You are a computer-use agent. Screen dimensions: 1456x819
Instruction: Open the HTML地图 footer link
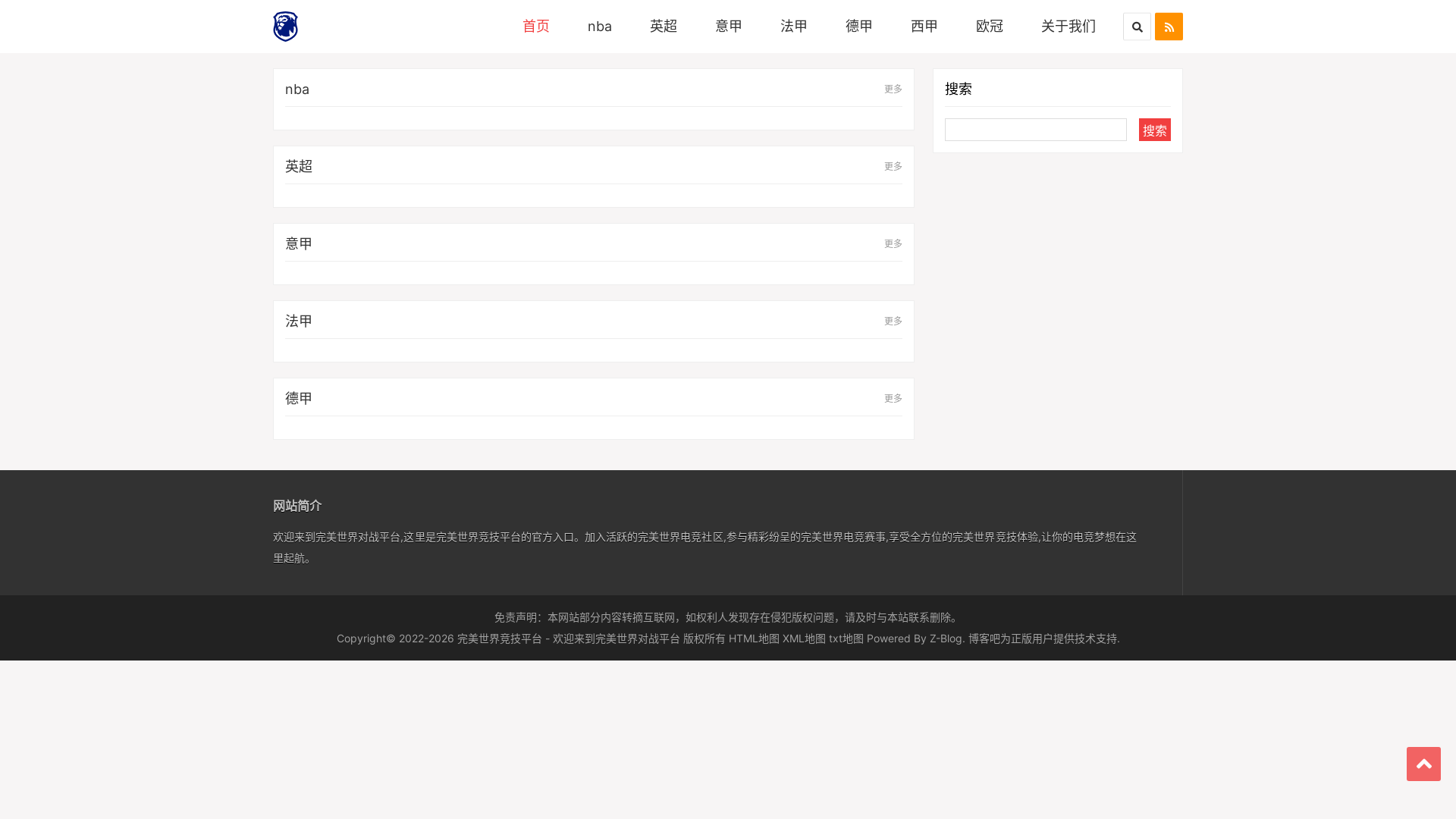coord(754,639)
